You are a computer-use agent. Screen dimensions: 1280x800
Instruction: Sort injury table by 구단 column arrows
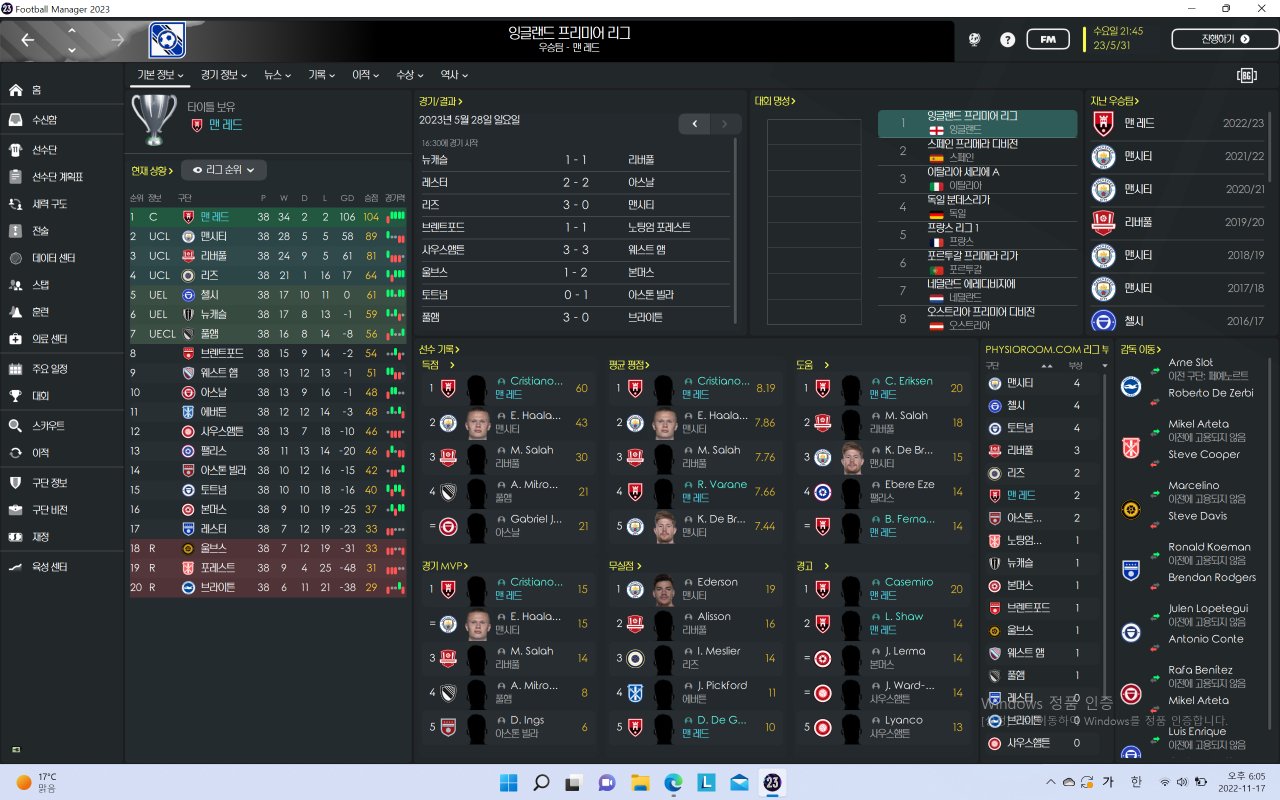pyautogui.click(x=1046, y=366)
